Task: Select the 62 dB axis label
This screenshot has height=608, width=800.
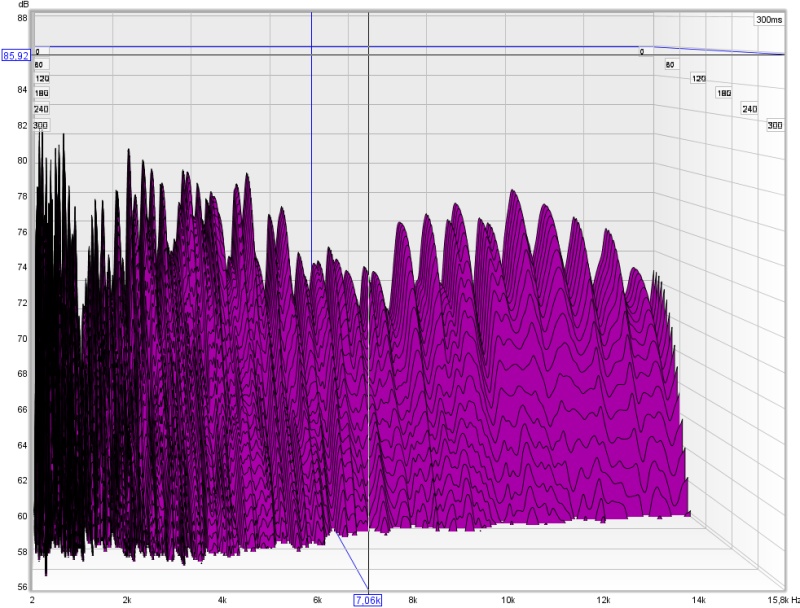Action: (x=22, y=480)
